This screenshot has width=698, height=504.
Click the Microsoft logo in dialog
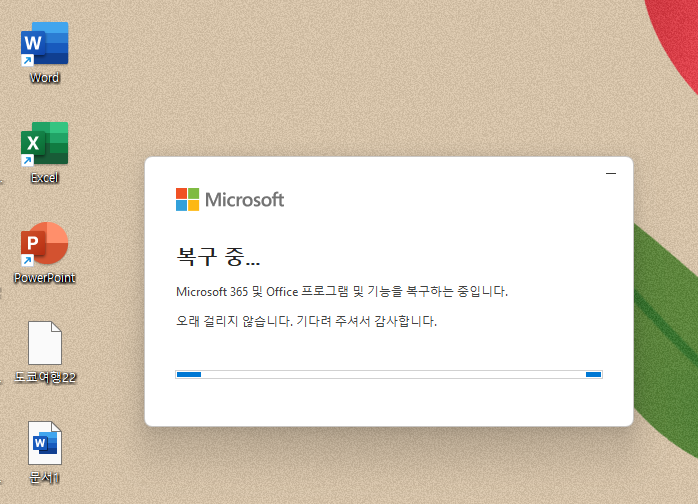(x=230, y=199)
